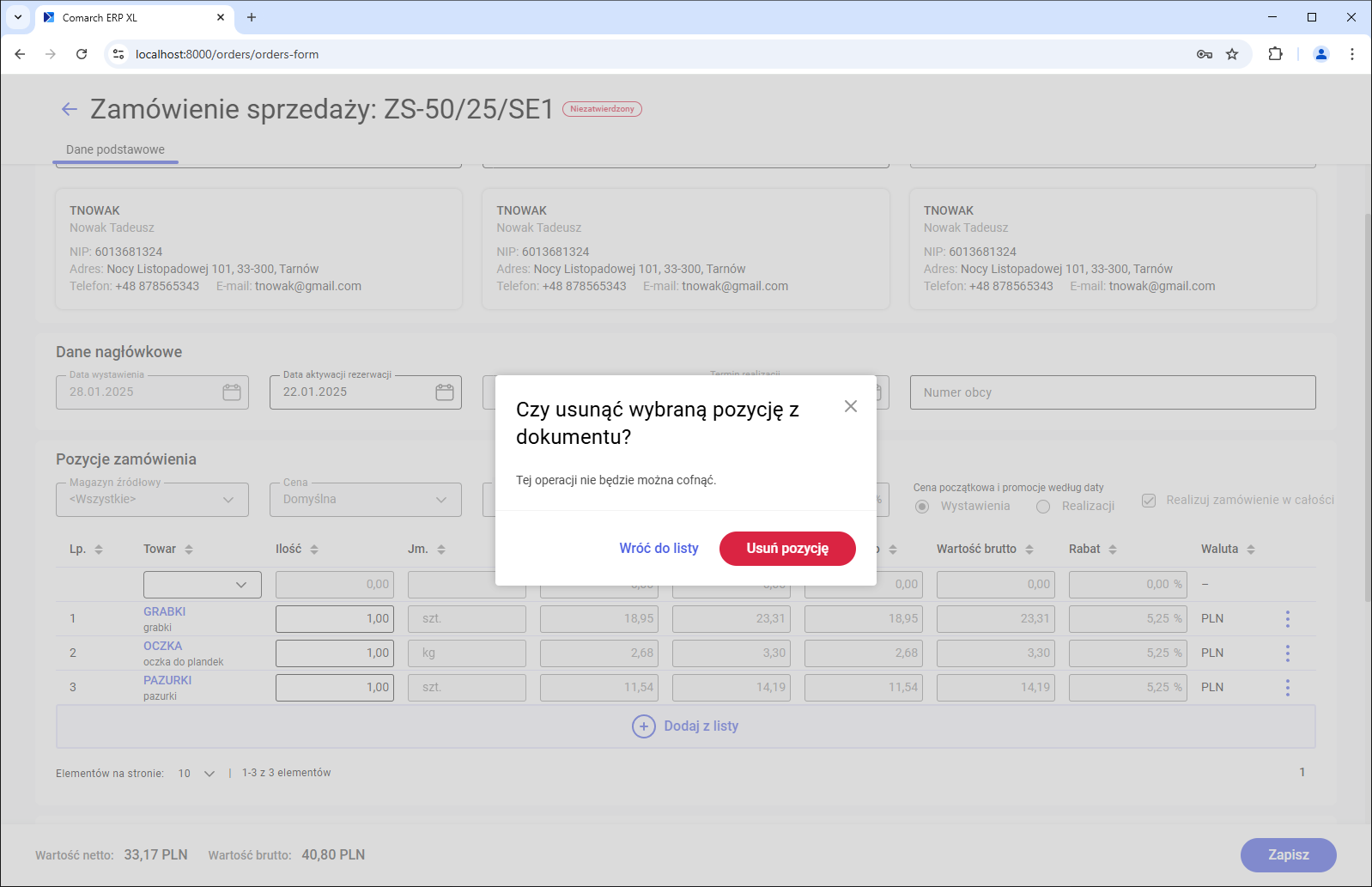Open the three-dot menu for the OCZKA row
1372x887 pixels.
[1287, 653]
